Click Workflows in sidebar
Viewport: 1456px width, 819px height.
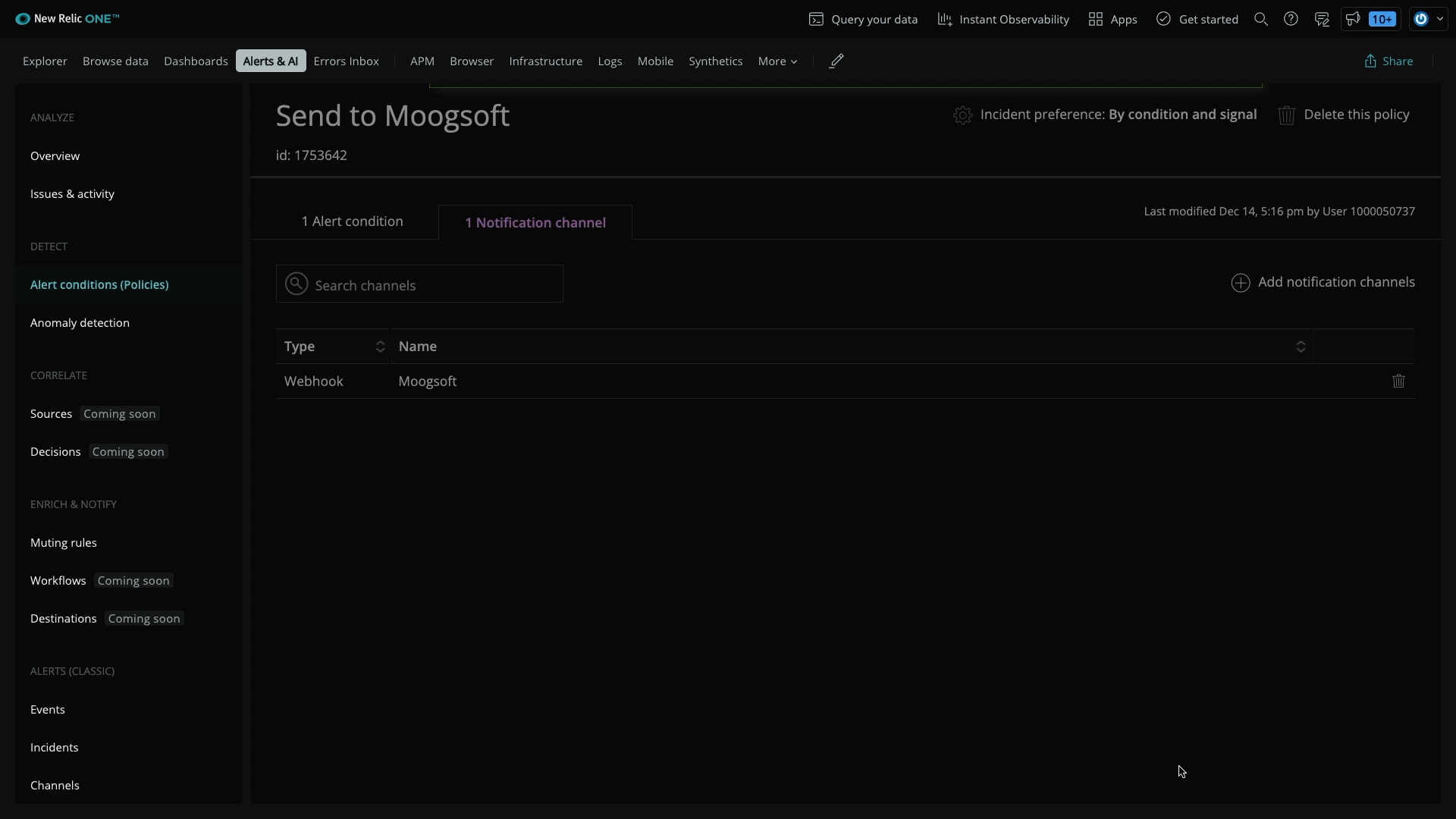click(58, 581)
